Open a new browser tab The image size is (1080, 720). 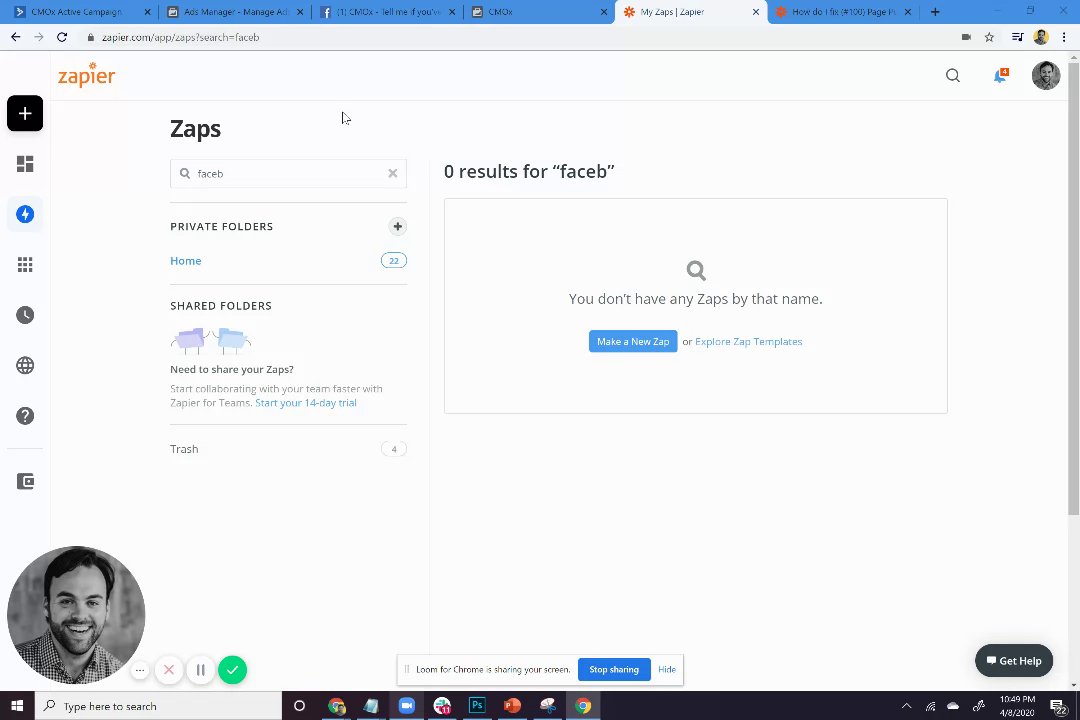[x=935, y=12]
